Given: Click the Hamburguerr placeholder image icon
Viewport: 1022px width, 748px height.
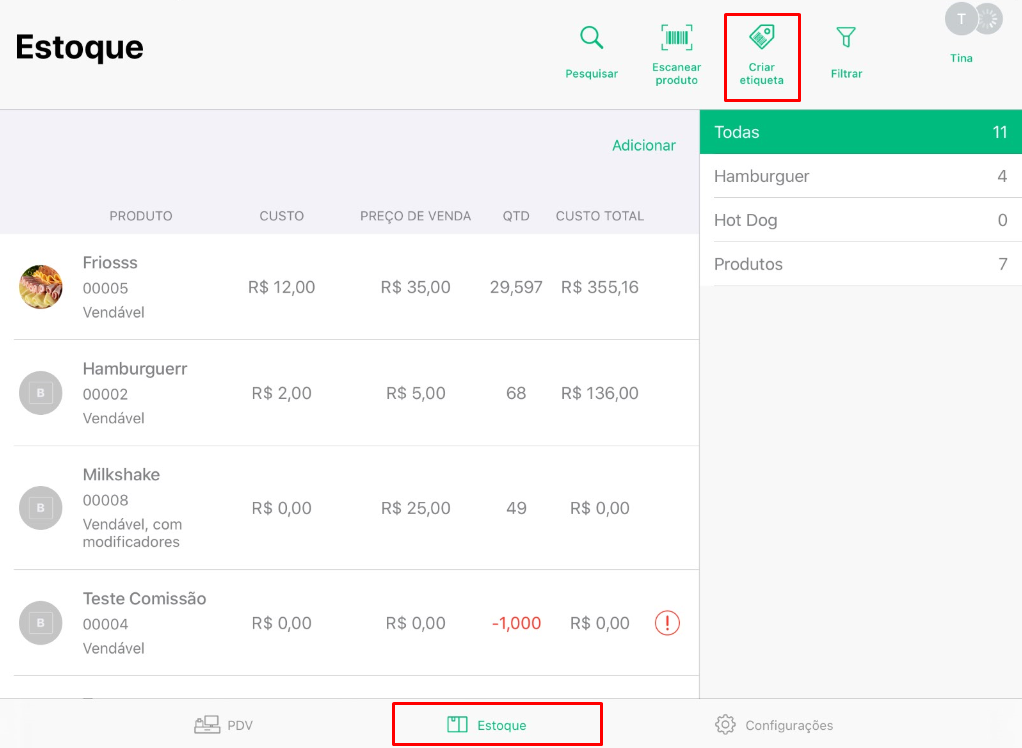Looking at the screenshot, I should (40, 393).
